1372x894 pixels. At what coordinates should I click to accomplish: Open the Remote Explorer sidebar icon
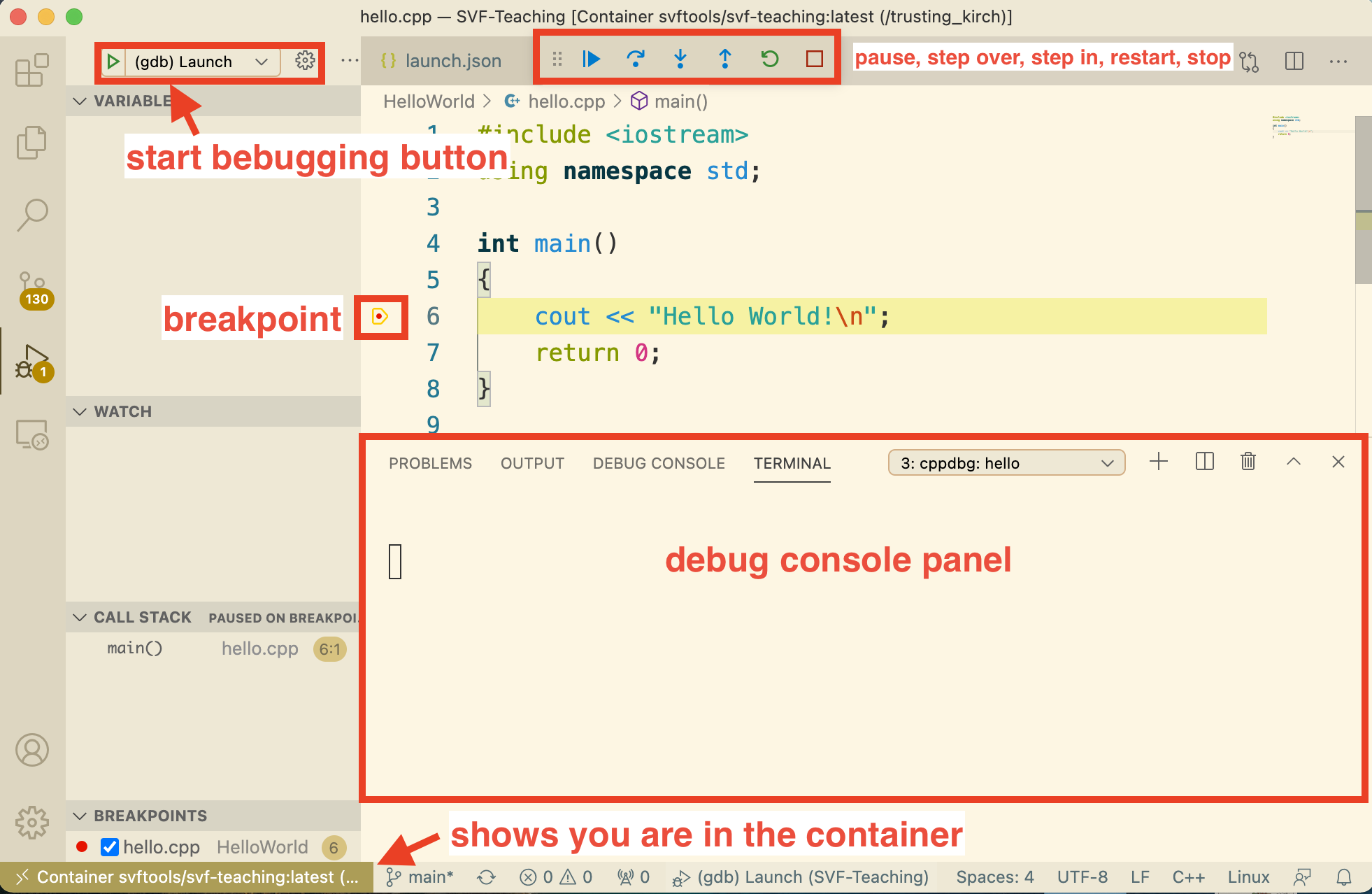click(x=32, y=435)
